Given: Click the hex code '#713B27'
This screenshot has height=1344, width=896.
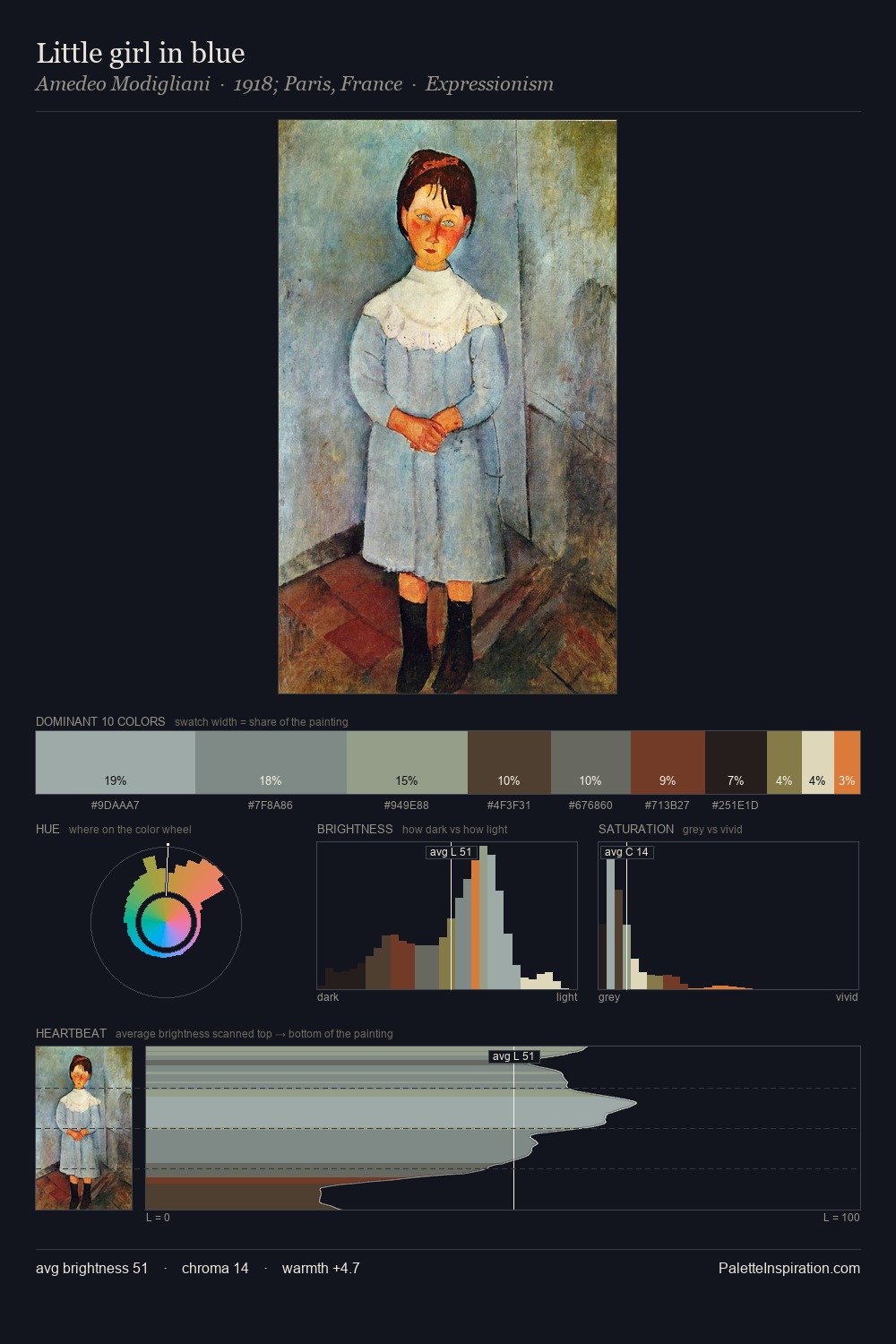Looking at the screenshot, I should [668, 805].
